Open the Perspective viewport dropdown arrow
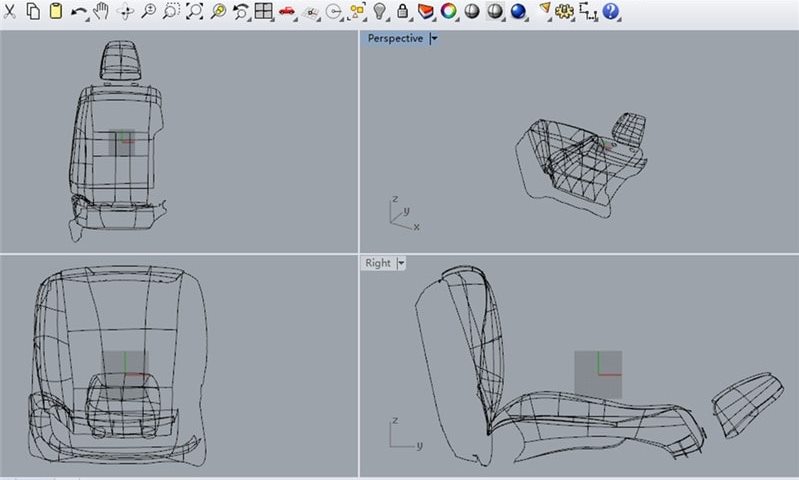 click(434, 38)
